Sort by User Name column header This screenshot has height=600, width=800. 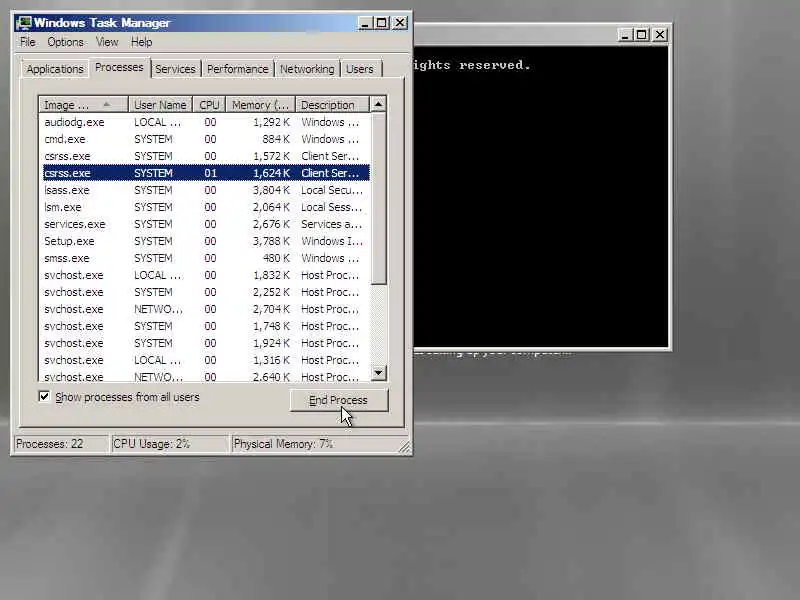click(160, 105)
